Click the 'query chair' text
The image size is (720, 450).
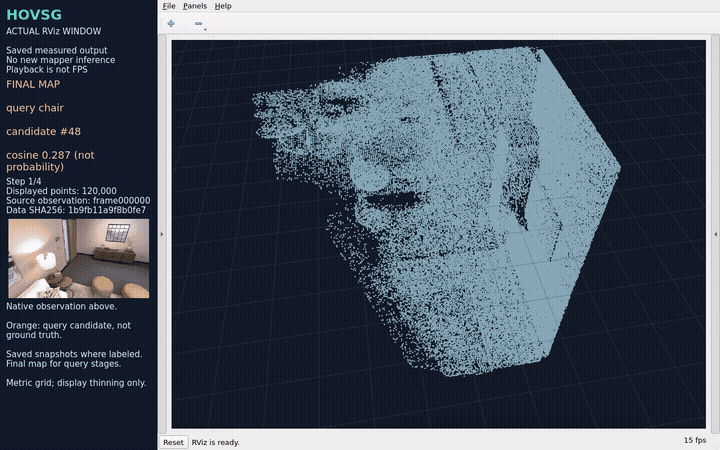35,108
